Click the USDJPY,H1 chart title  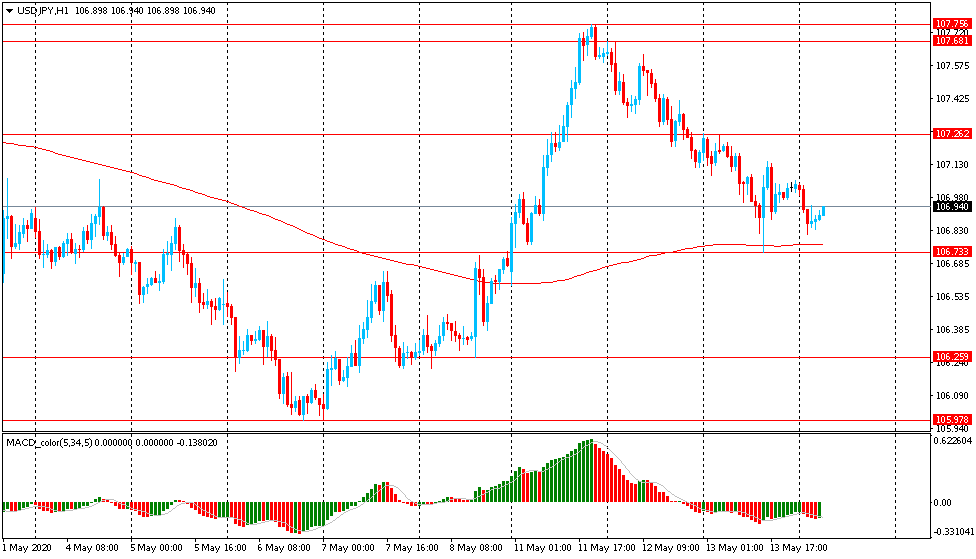[42, 11]
